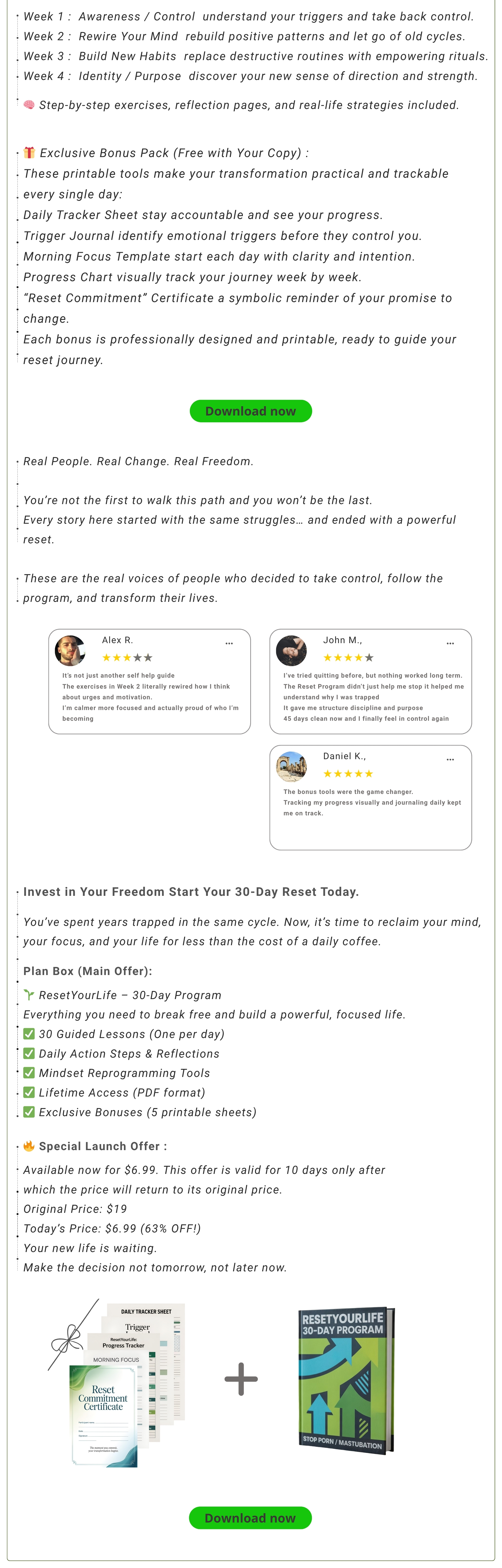The height and width of the screenshot is (1568, 502).
Task: Click the checkmark beside Mindset Reprogramming Tools
Action: [x=29, y=1073]
